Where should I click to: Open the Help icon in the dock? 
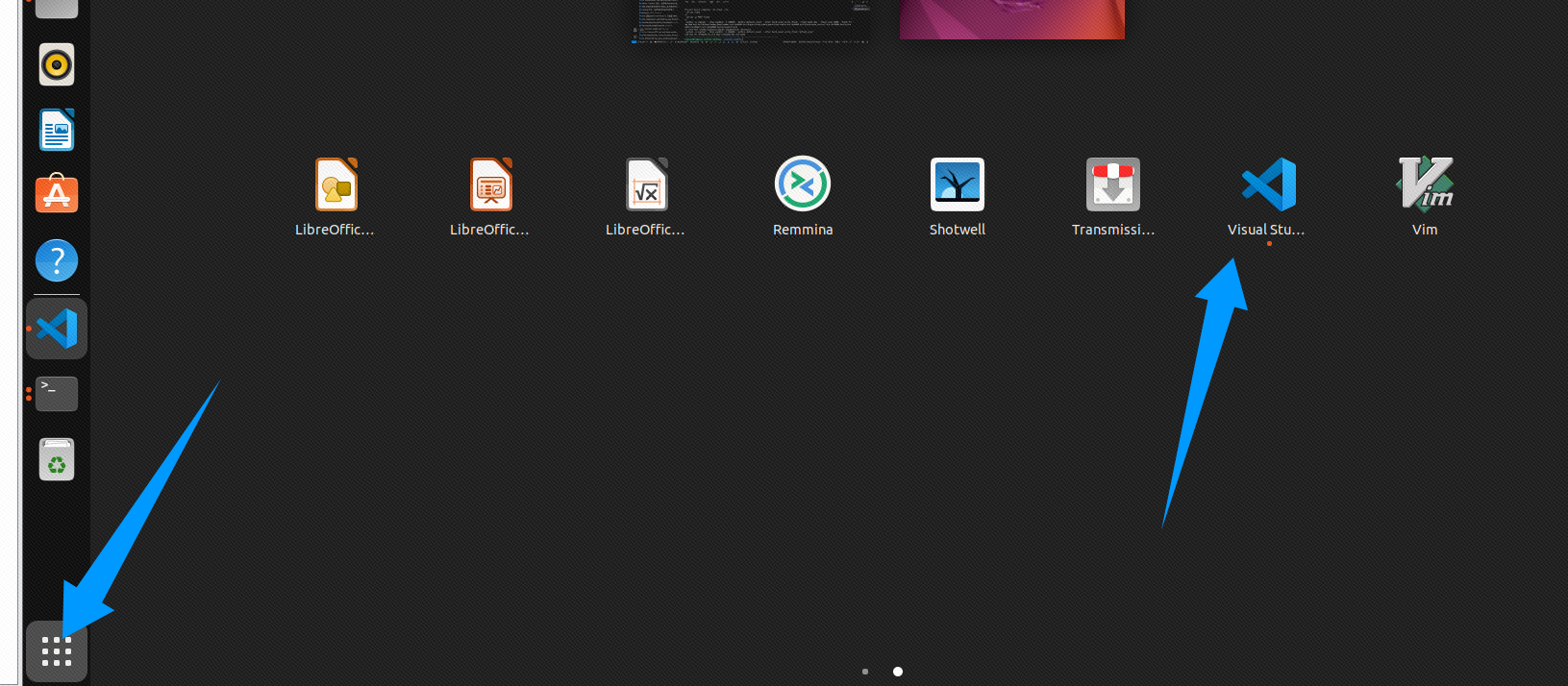tap(57, 260)
